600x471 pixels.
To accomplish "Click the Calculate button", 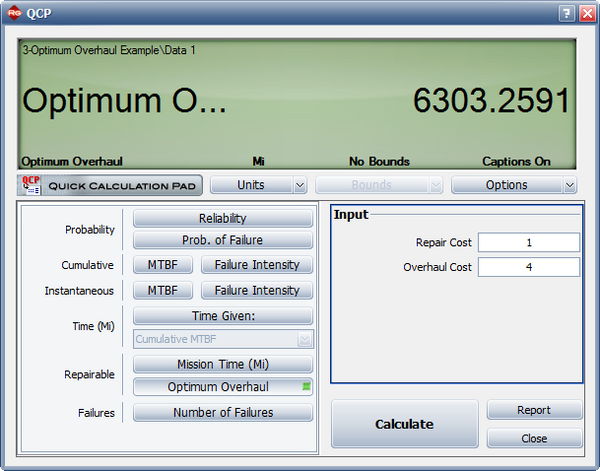I will click(x=405, y=424).
